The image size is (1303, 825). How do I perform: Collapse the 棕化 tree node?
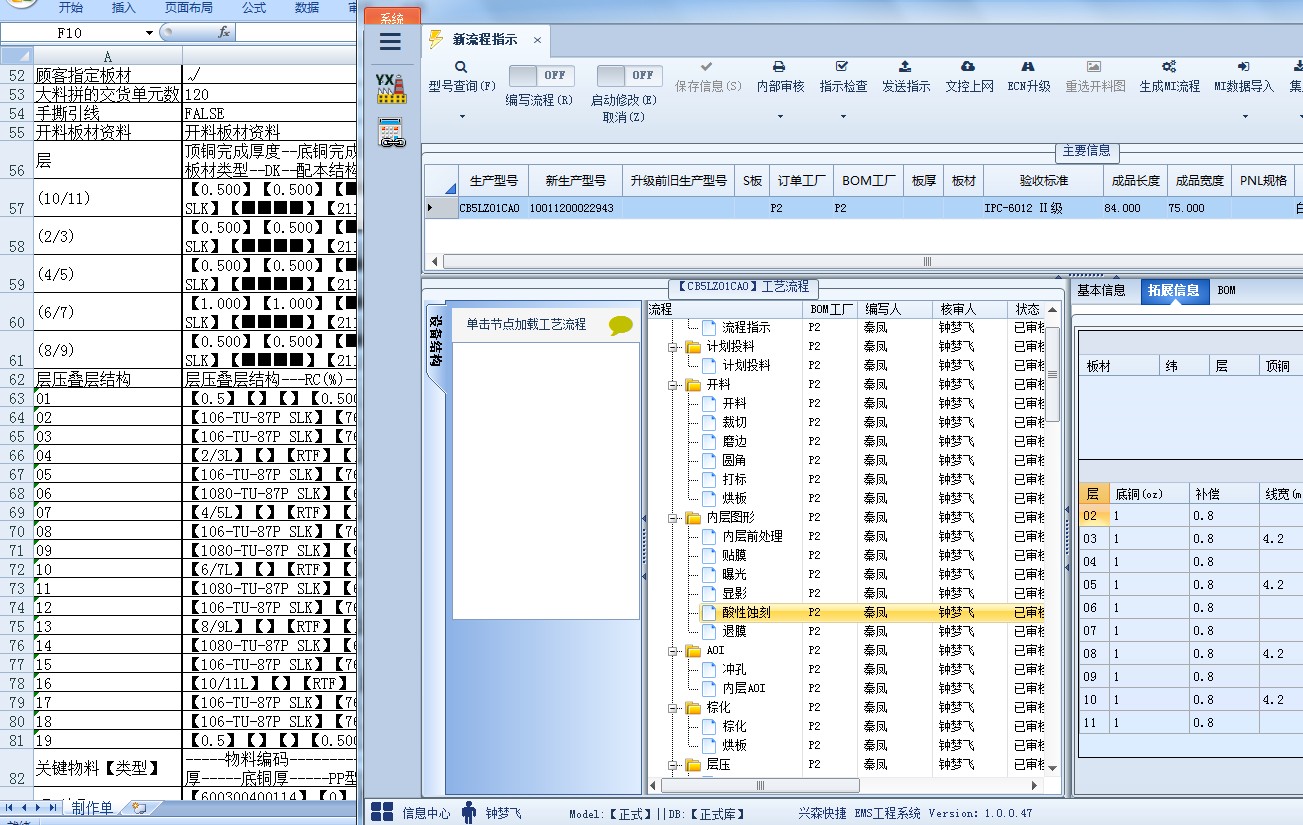674,707
